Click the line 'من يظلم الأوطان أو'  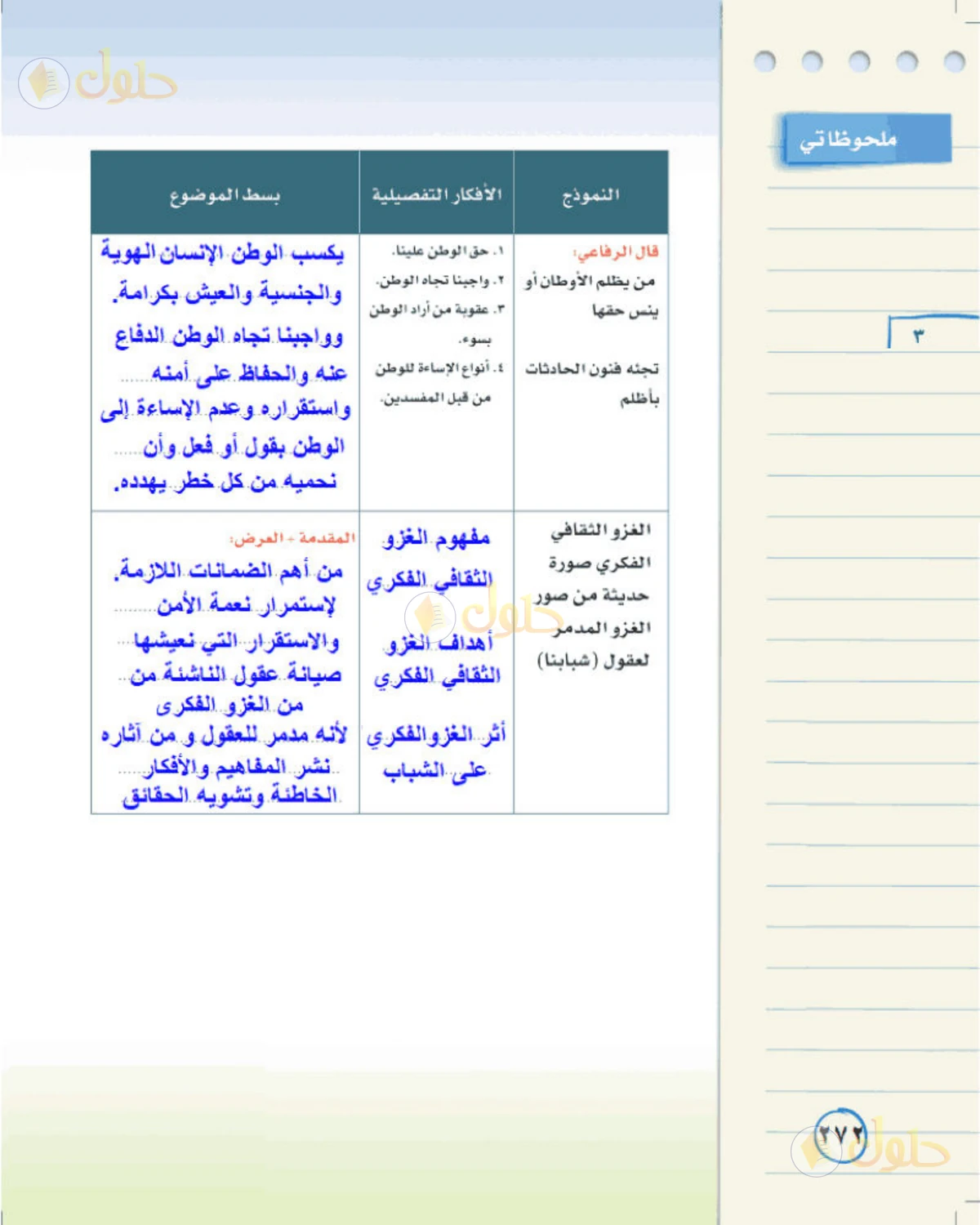pos(590,282)
